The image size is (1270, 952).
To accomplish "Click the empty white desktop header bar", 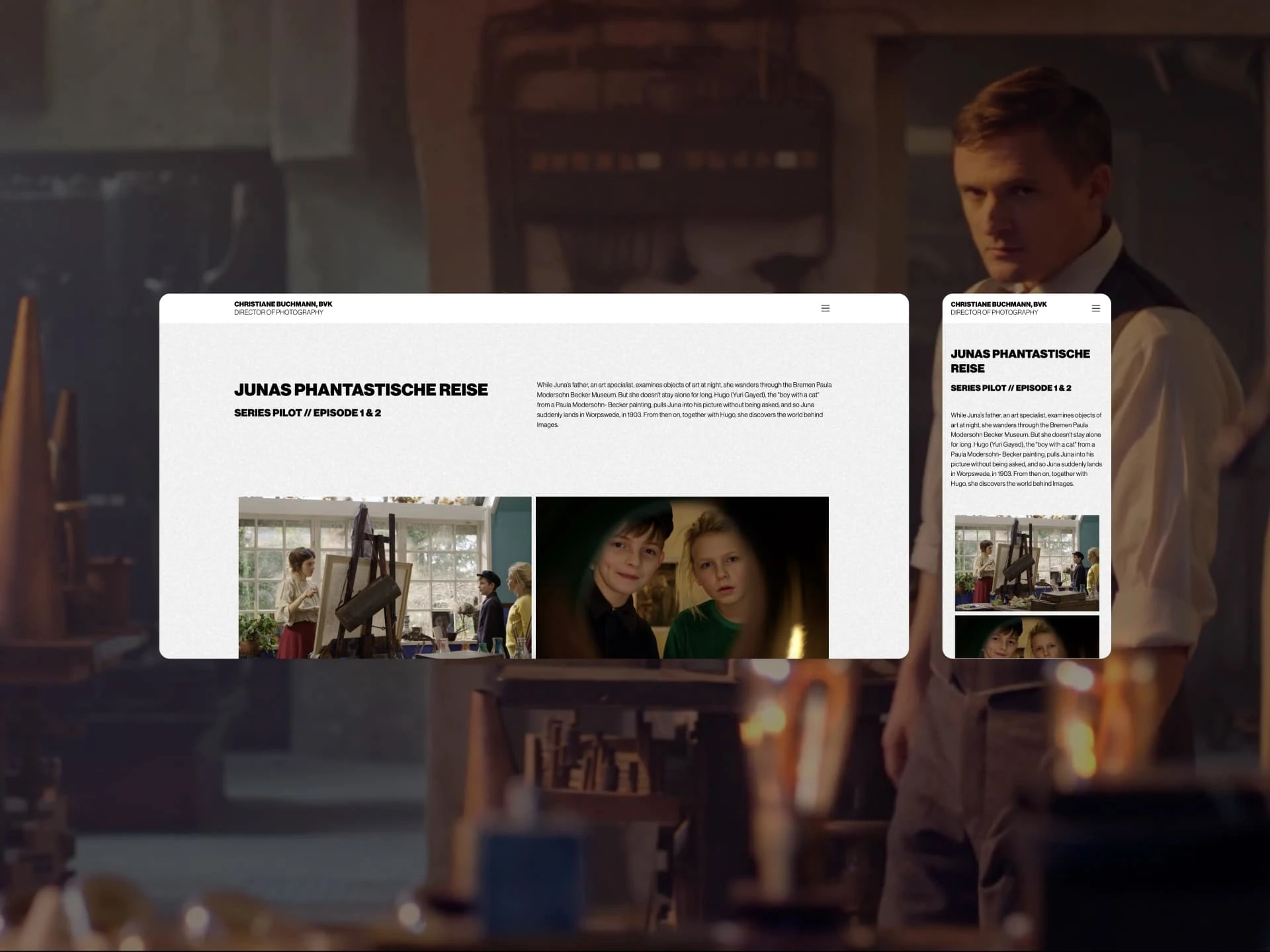I will coord(562,308).
